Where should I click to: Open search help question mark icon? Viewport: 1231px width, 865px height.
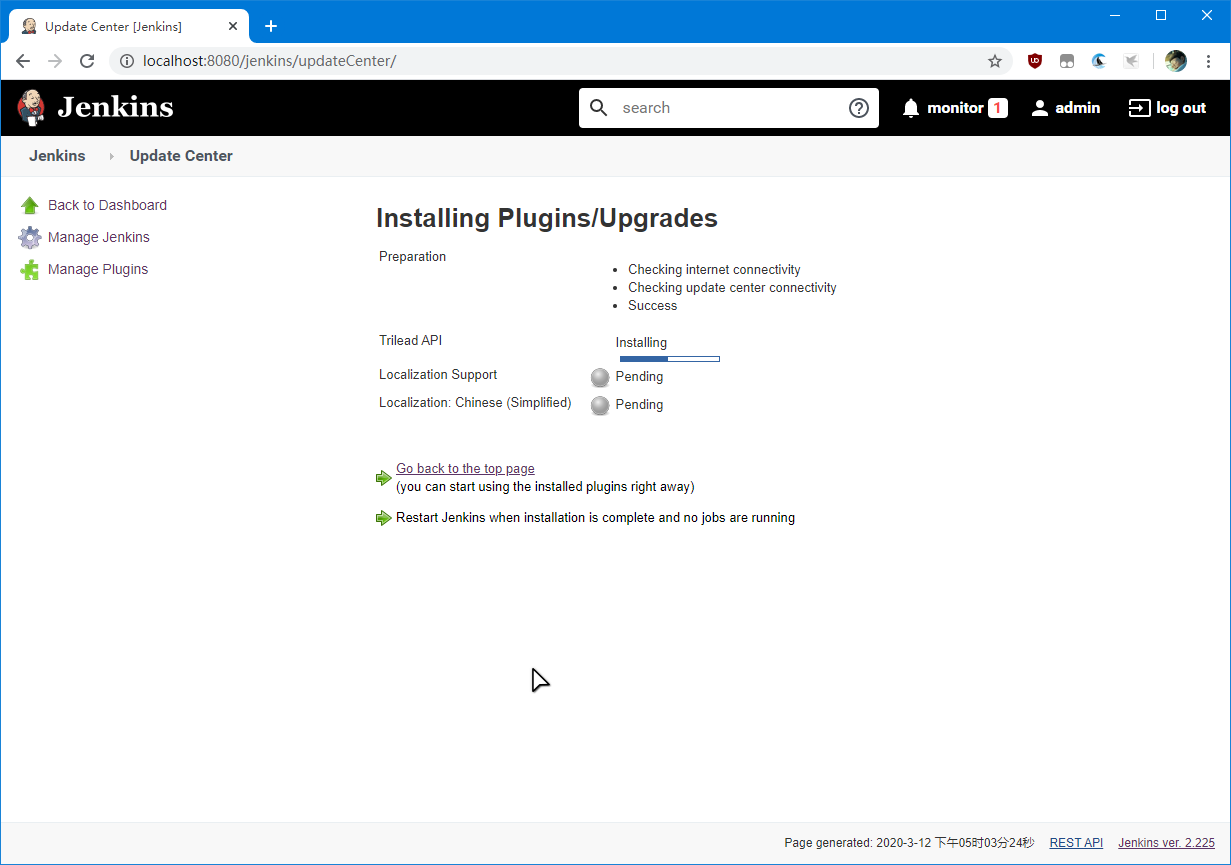click(858, 108)
